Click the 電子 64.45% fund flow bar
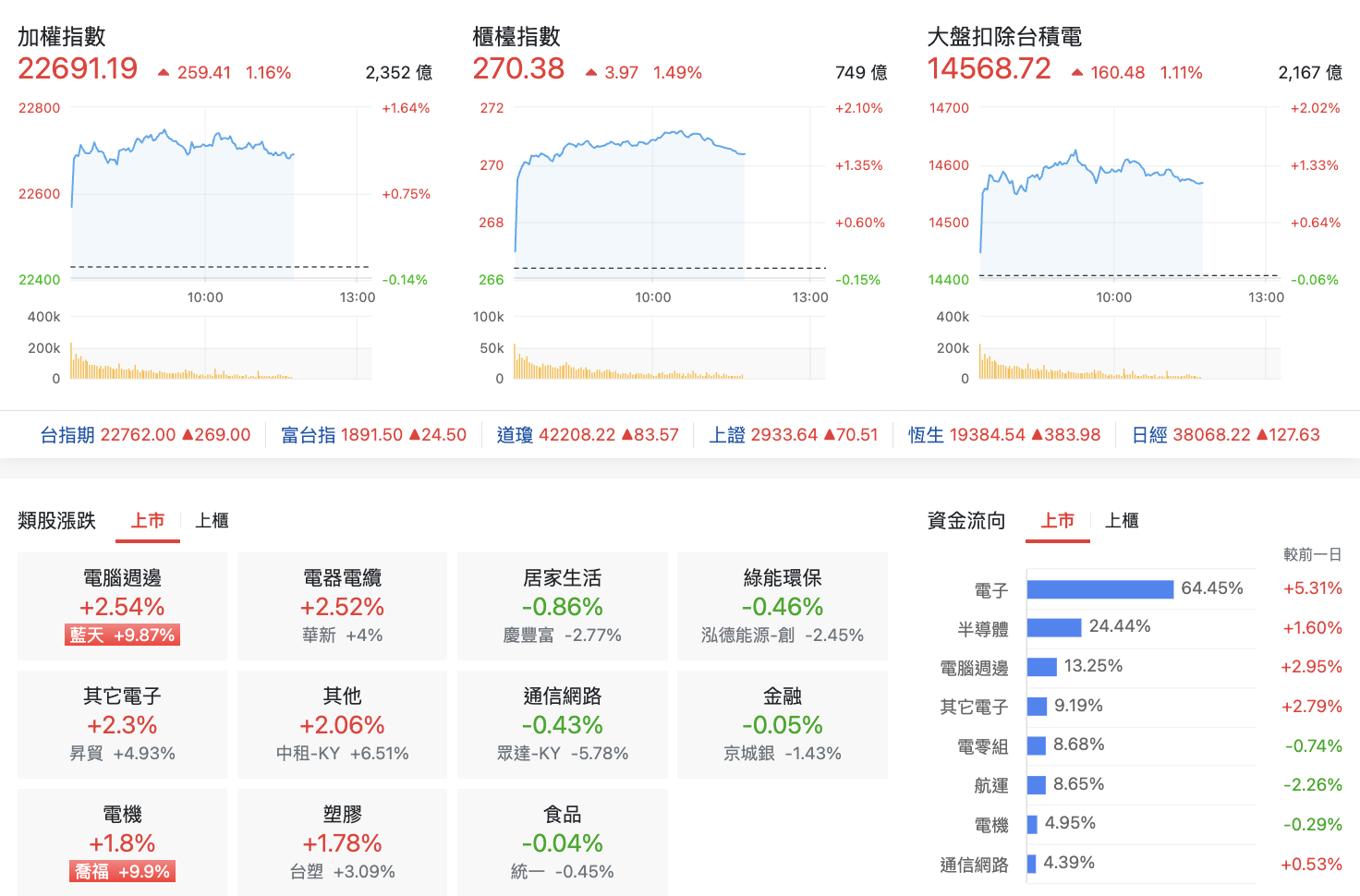The width and height of the screenshot is (1360, 896). point(1100,589)
